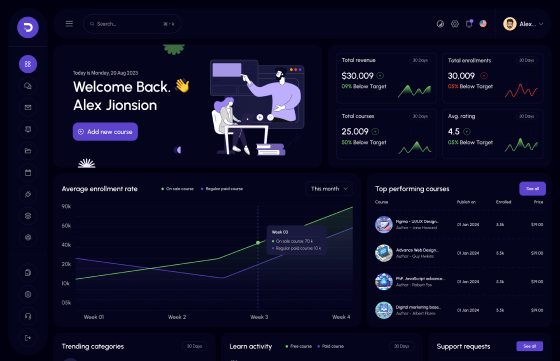Click See all for top performing courses
560x361 pixels.
pyautogui.click(x=532, y=189)
